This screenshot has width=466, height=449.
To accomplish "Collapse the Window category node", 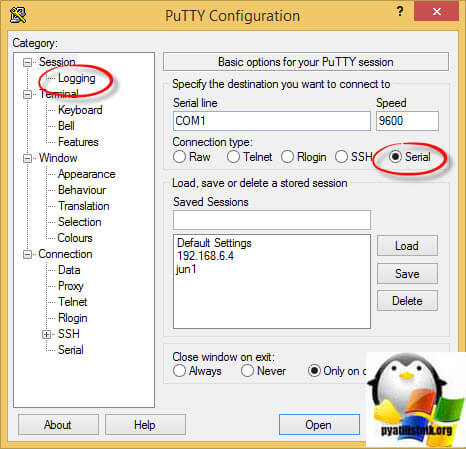I will 27,158.
